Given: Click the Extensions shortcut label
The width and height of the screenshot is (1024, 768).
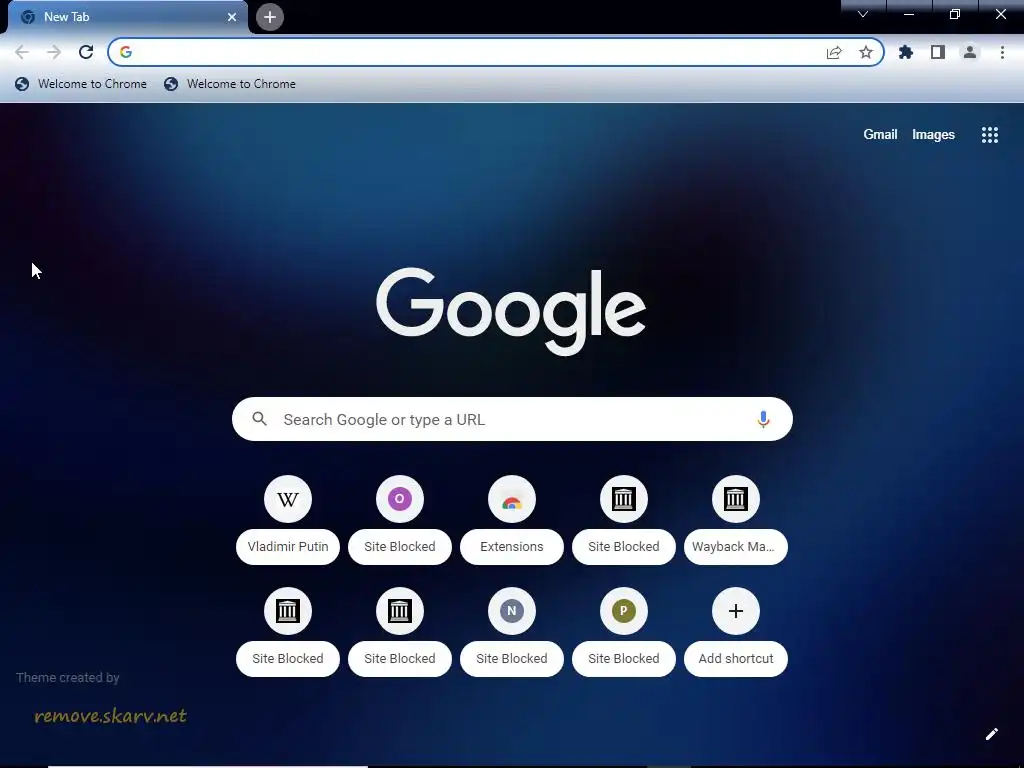Looking at the screenshot, I should 512,547.
